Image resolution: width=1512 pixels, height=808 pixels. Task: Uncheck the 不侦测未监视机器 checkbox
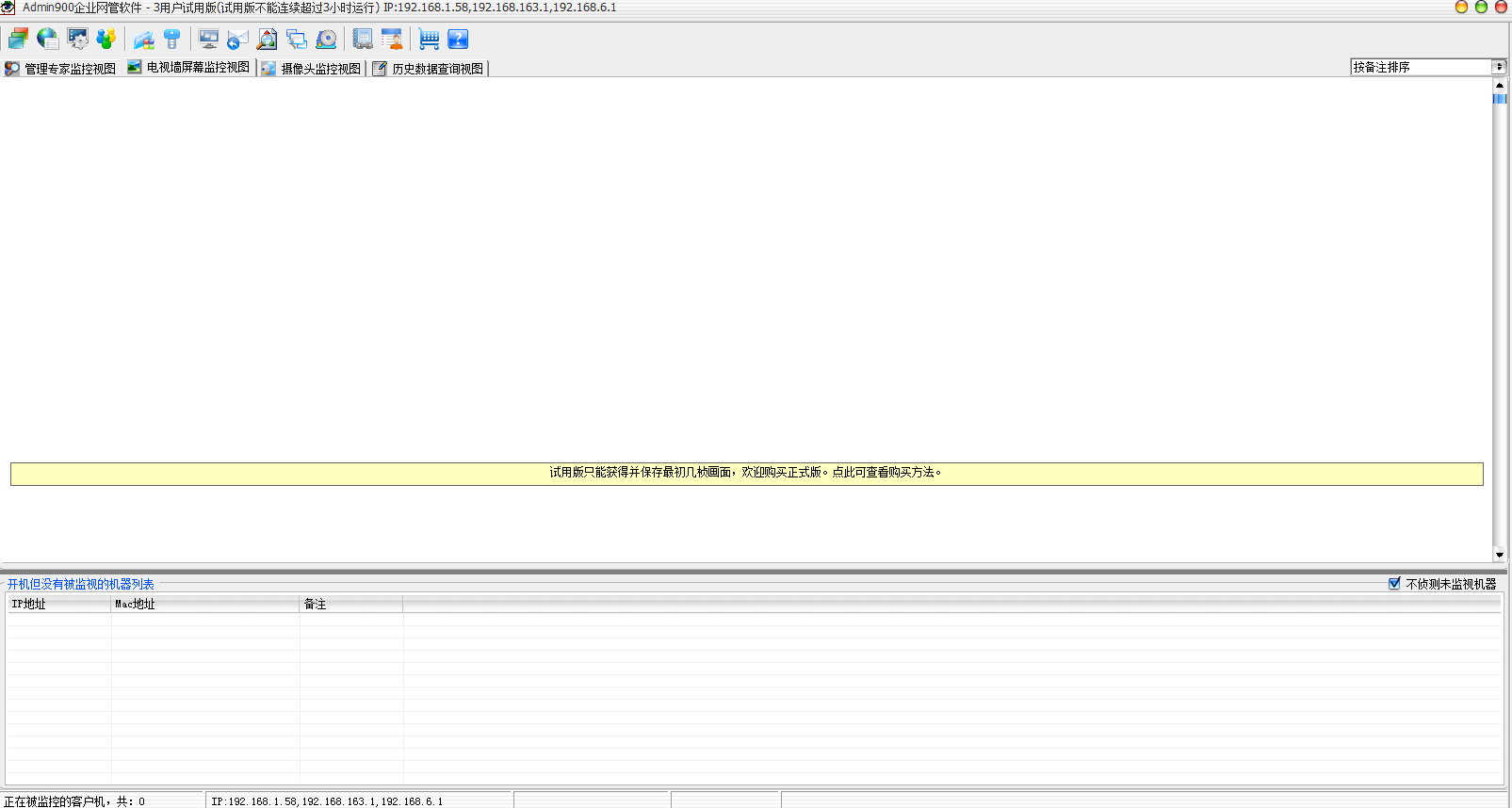pyautogui.click(x=1394, y=584)
